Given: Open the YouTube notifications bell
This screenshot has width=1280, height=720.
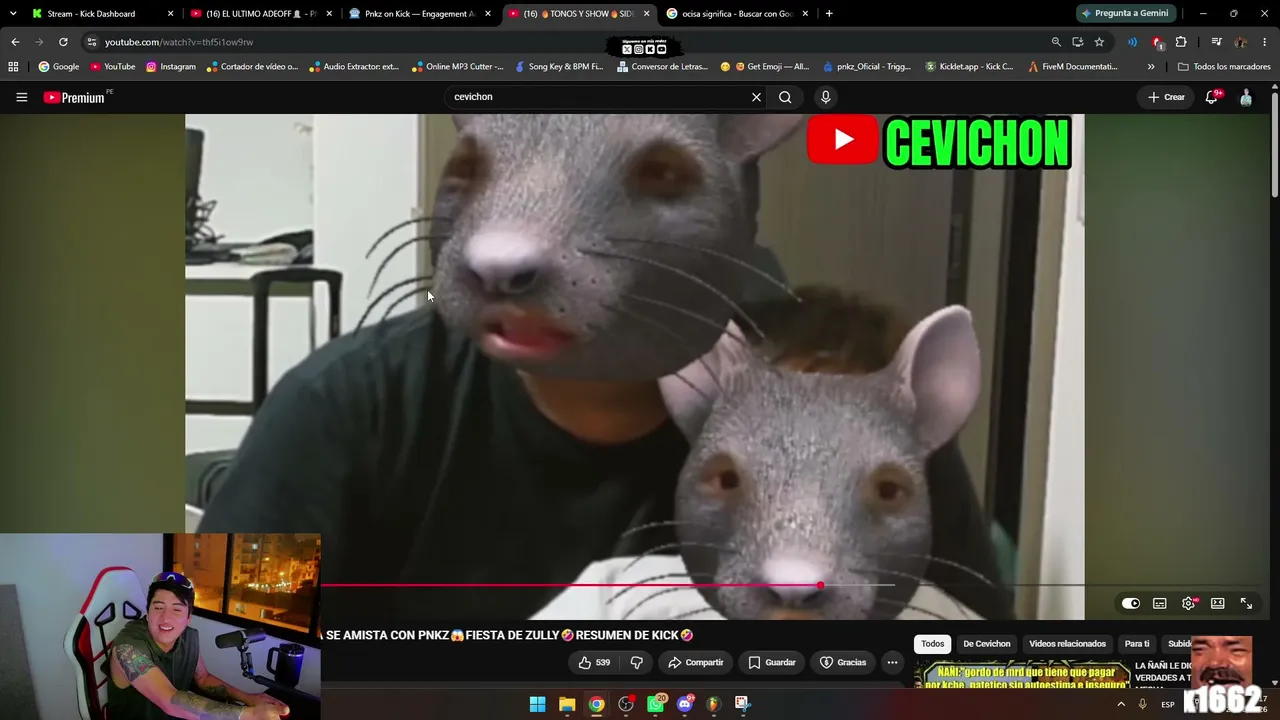Looking at the screenshot, I should pos(1212,97).
